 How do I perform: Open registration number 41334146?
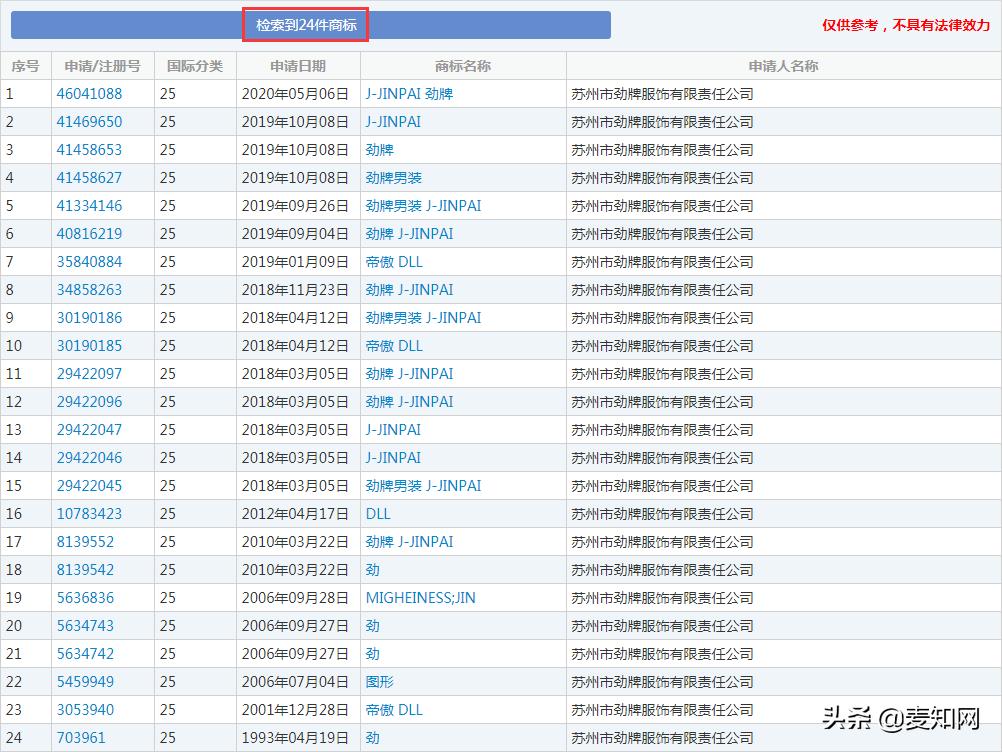[89, 206]
